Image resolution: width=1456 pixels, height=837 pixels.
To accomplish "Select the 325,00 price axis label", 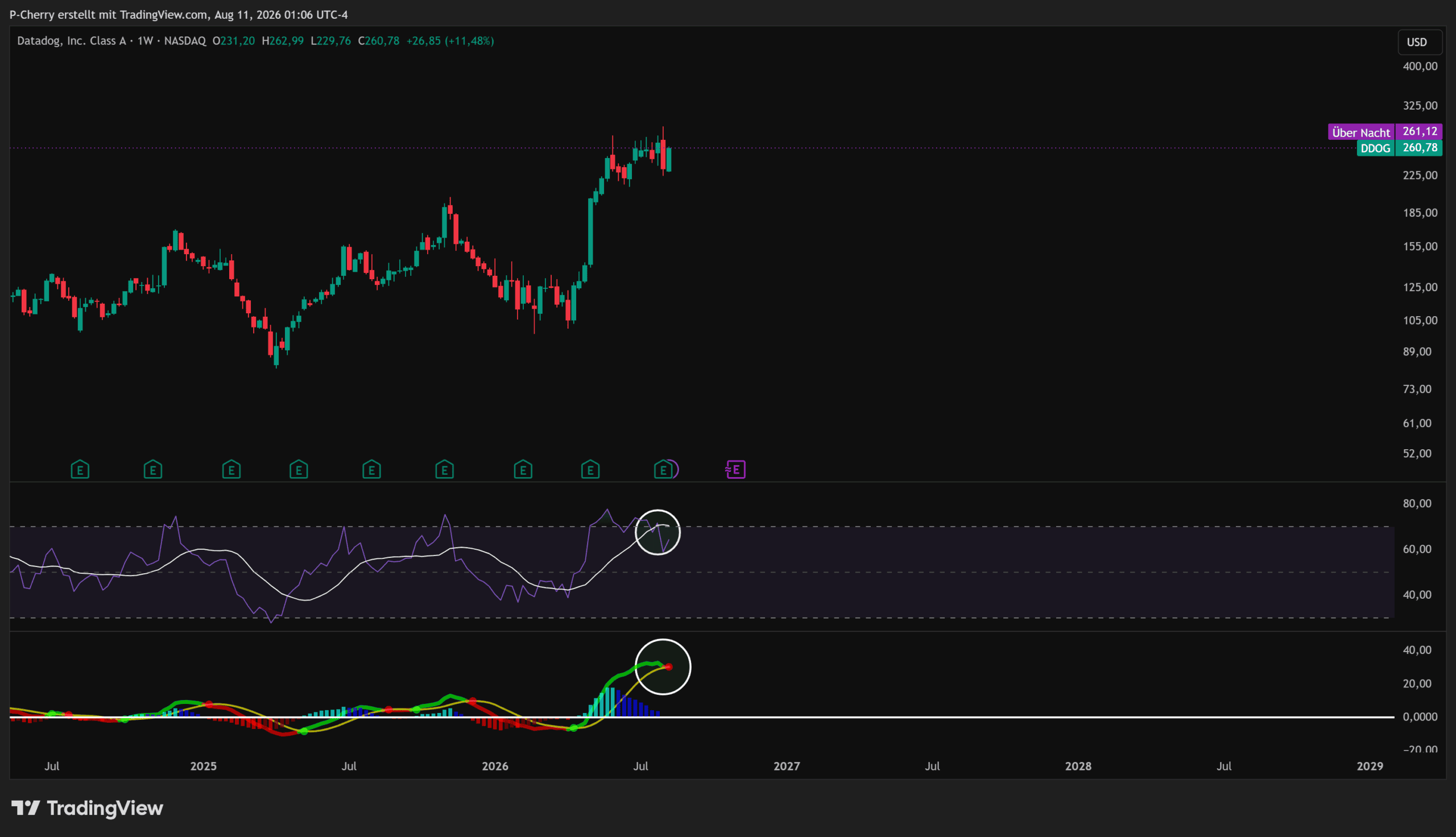I will click(1420, 105).
